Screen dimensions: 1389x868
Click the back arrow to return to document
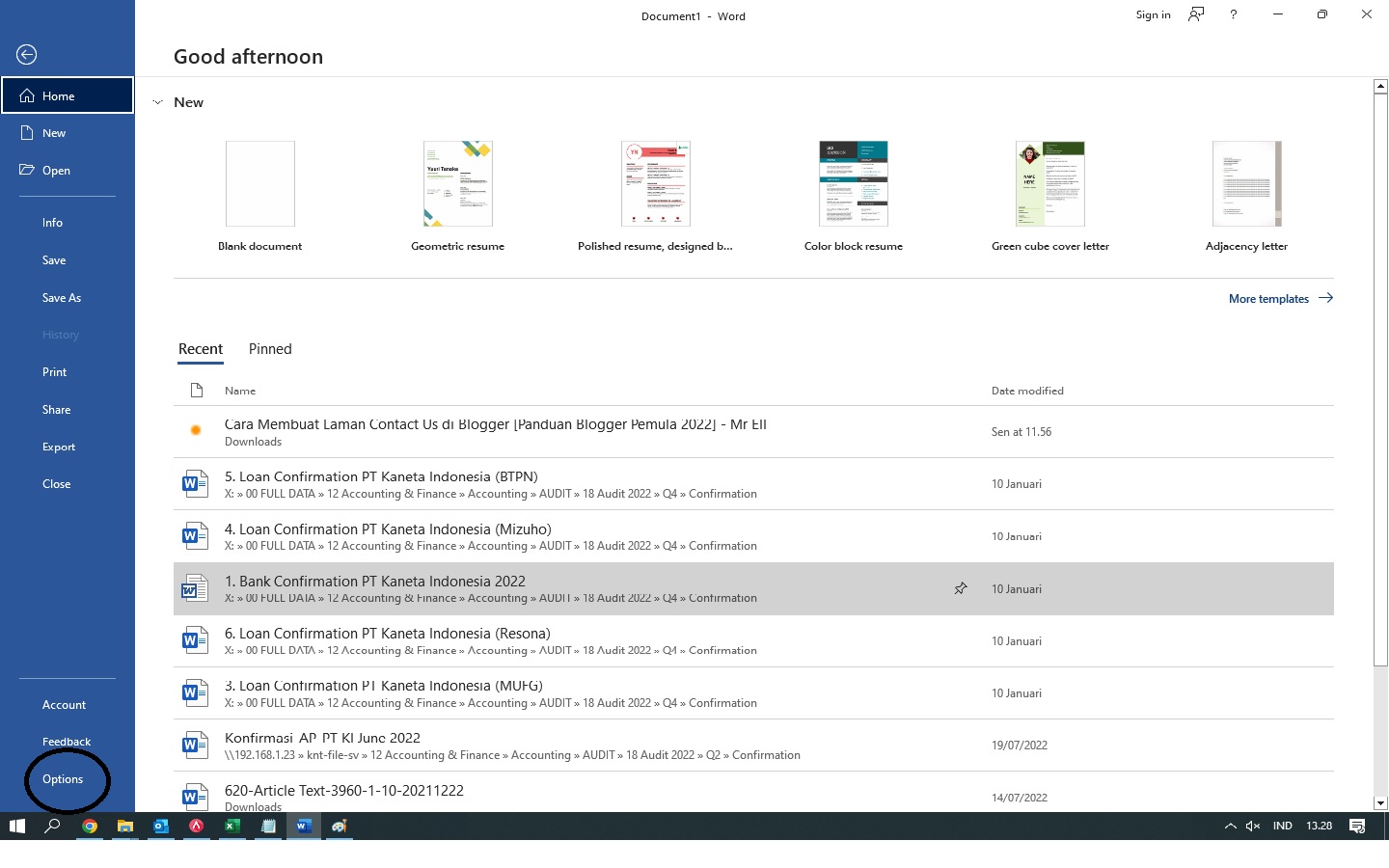coord(27,55)
